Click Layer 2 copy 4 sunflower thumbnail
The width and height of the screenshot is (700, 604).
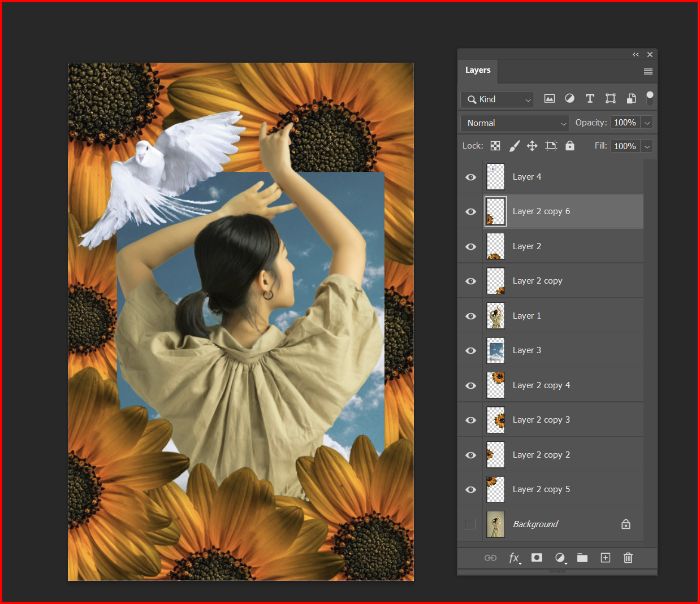click(x=496, y=385)
